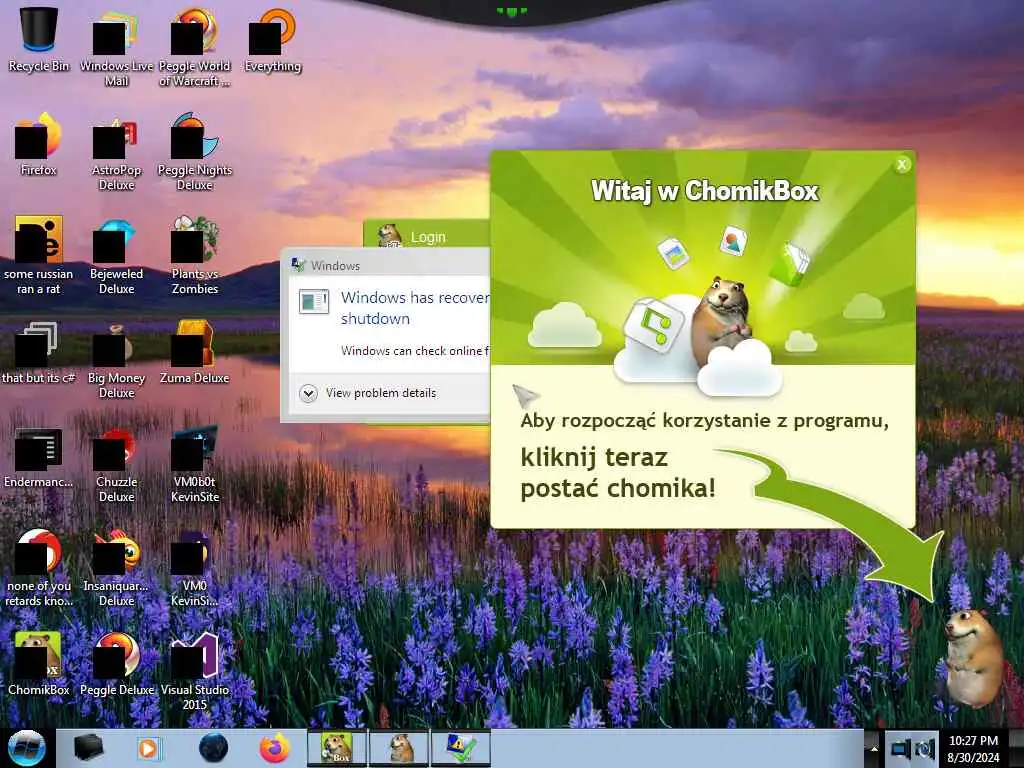Image resolution: width=1024 pixels, height=768 pixels.
Task: Show hidden system tray icons arrow
Action: pos(873,748)
